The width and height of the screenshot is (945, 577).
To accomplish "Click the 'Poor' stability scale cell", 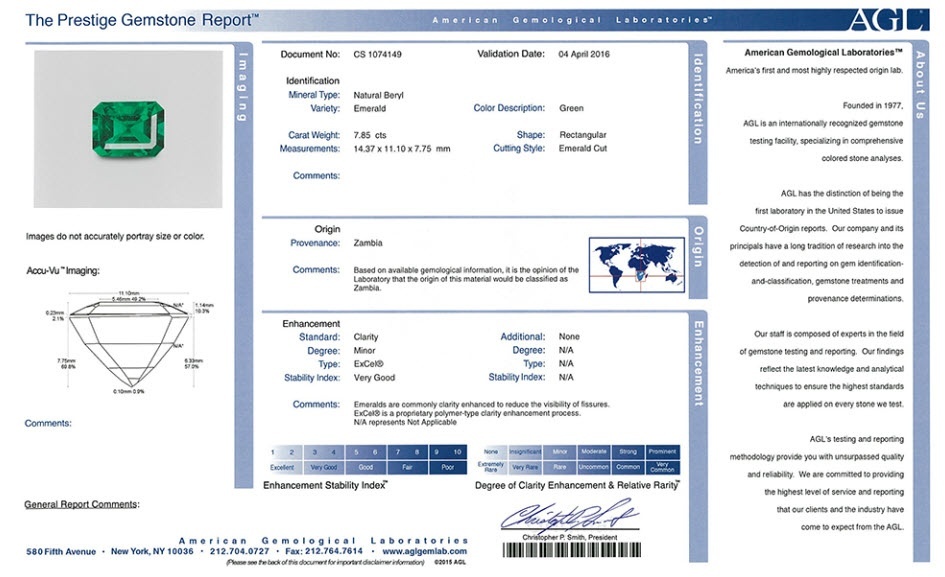I will 447,467.
